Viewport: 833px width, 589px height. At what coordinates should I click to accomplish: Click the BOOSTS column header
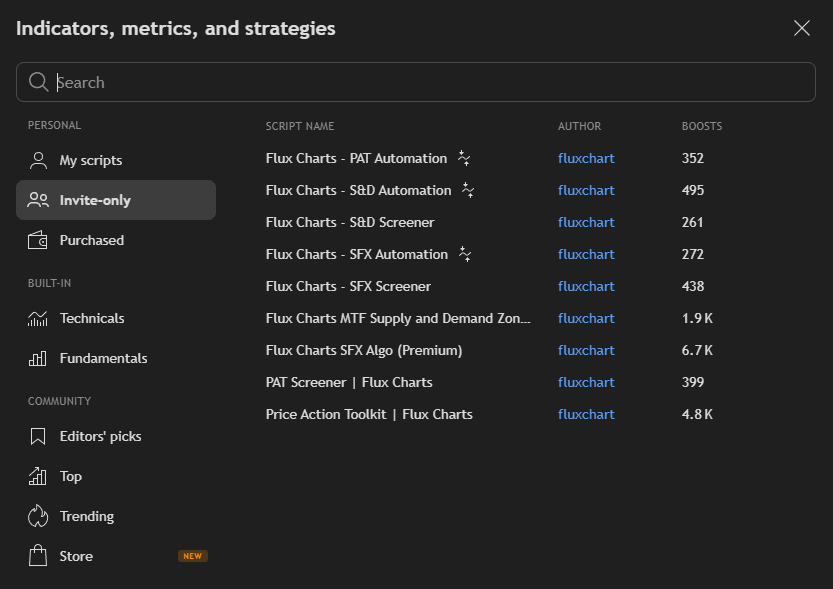point(702,126)
